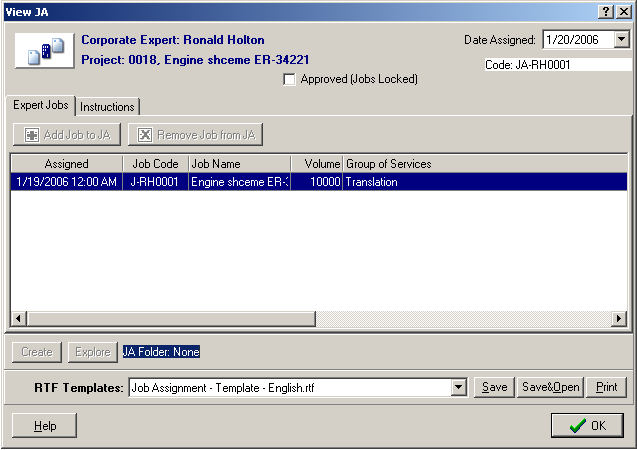Toggle the Approved (Jobs Locked) checkbox
This screenshot has height=450, width=637.
pyautogui.click(x=290, y=79)
